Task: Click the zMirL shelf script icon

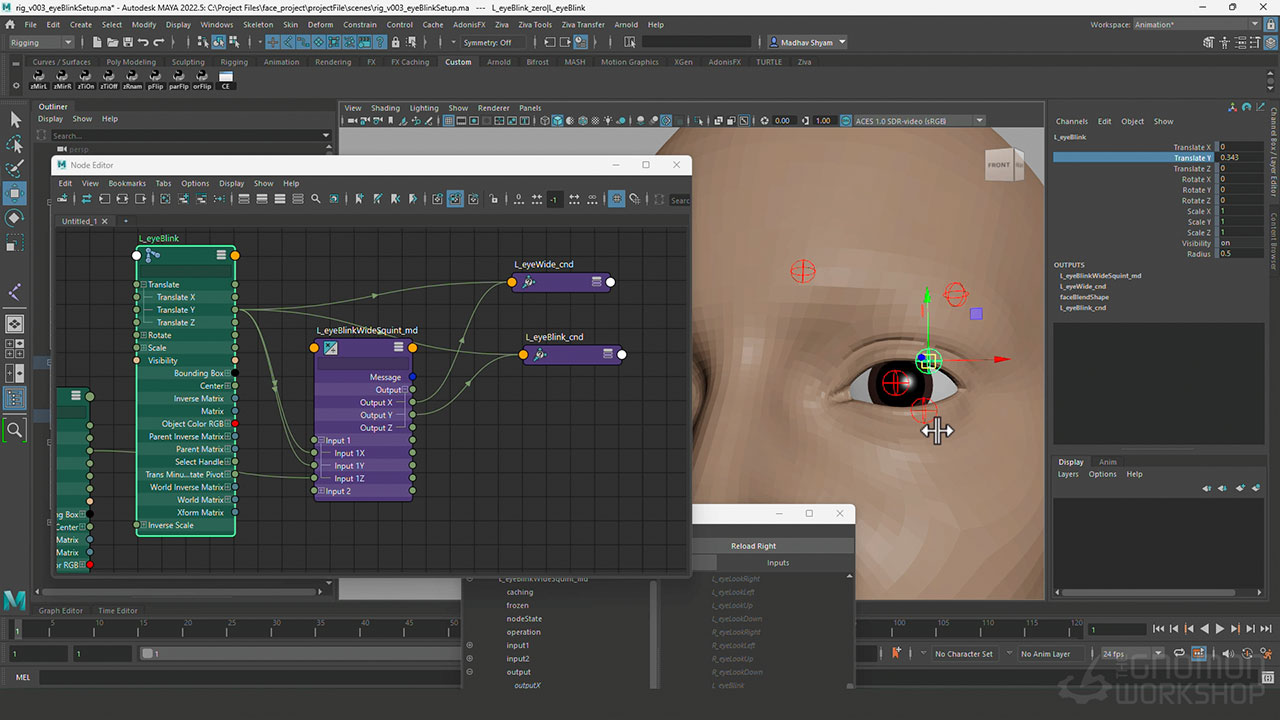Action: click(x=39, y=79)
